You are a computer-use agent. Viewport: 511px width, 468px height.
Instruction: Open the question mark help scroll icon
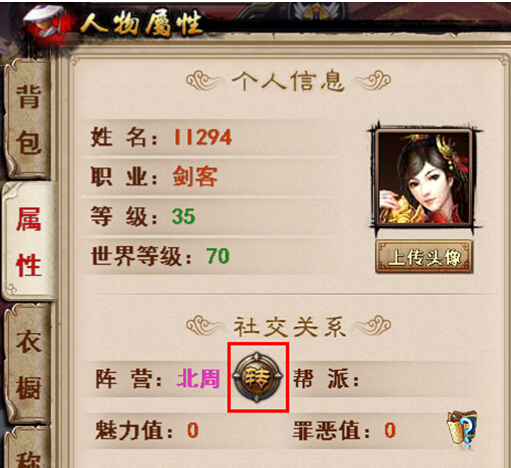click(463, 427)
